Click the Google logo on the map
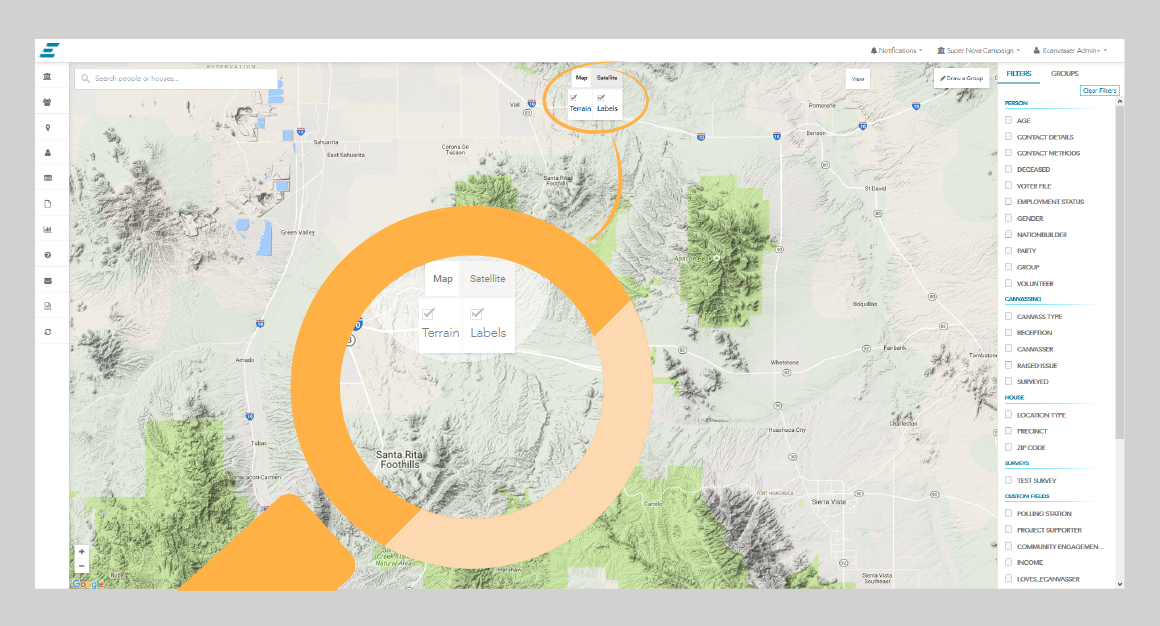This screenshot has width=1160, height=626. point(88,584)
